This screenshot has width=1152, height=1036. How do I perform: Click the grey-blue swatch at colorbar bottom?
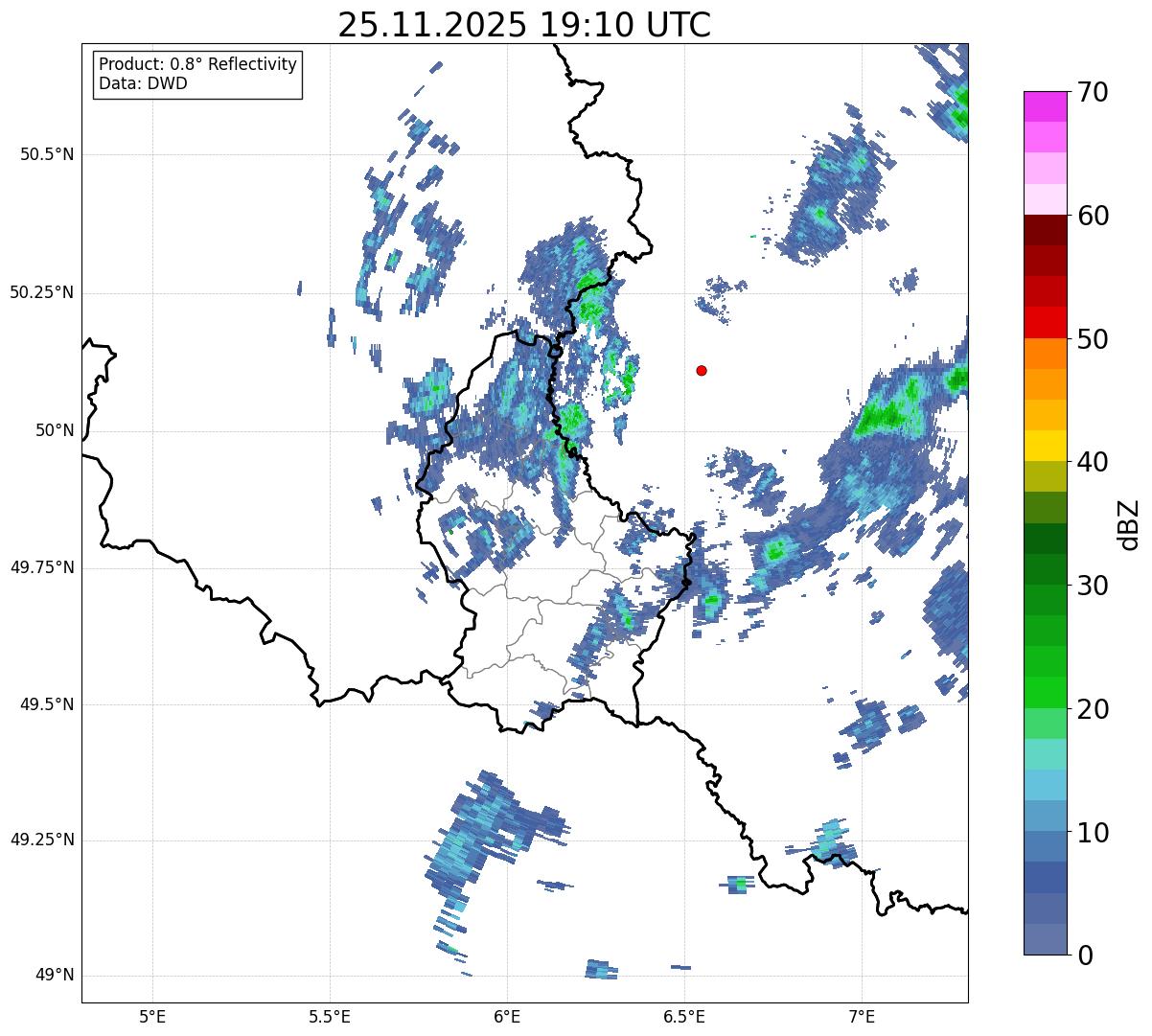click(x=1046, y=939)
